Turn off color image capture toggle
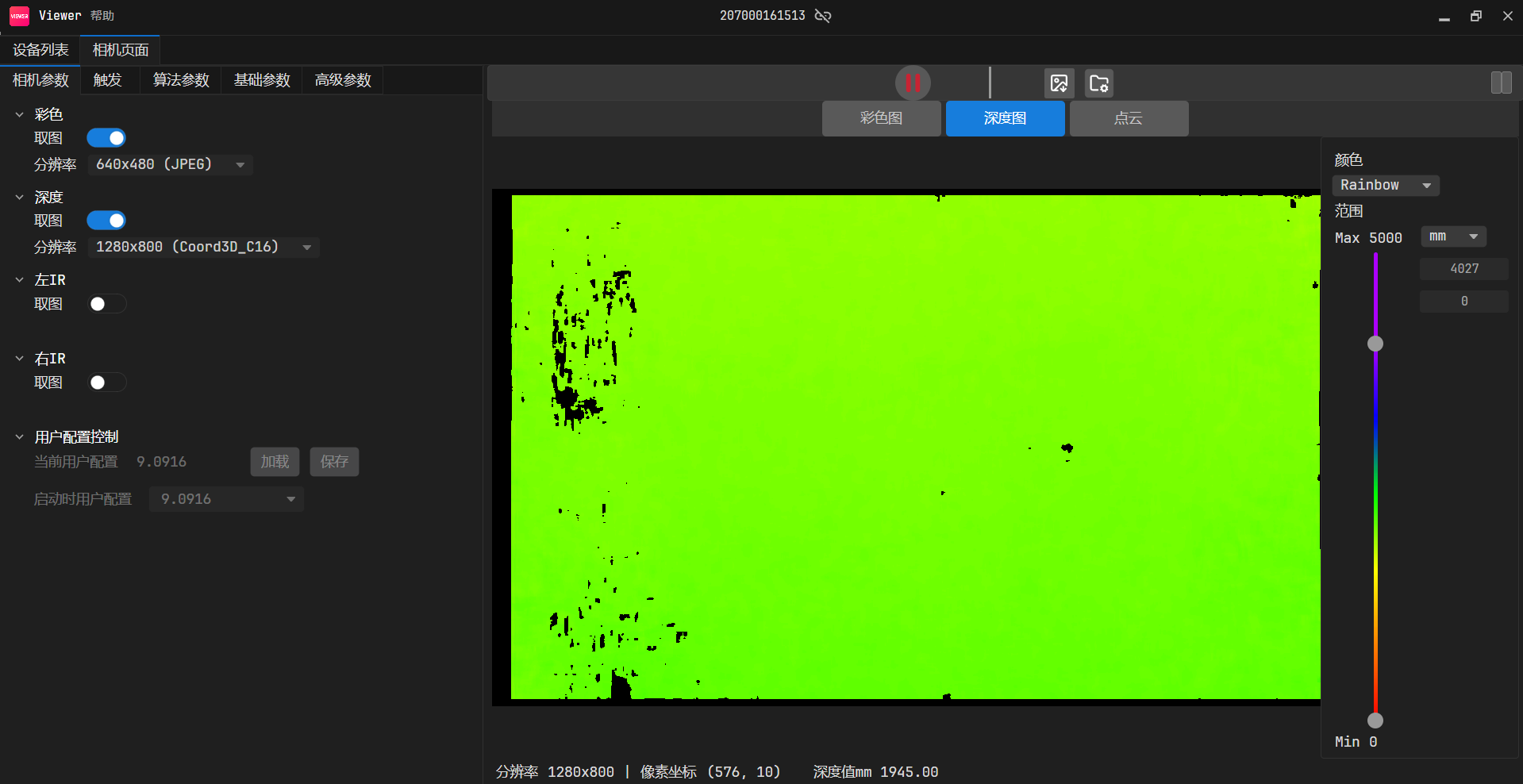This screenshot has width=1523, height=784. [x=106, y=138]
